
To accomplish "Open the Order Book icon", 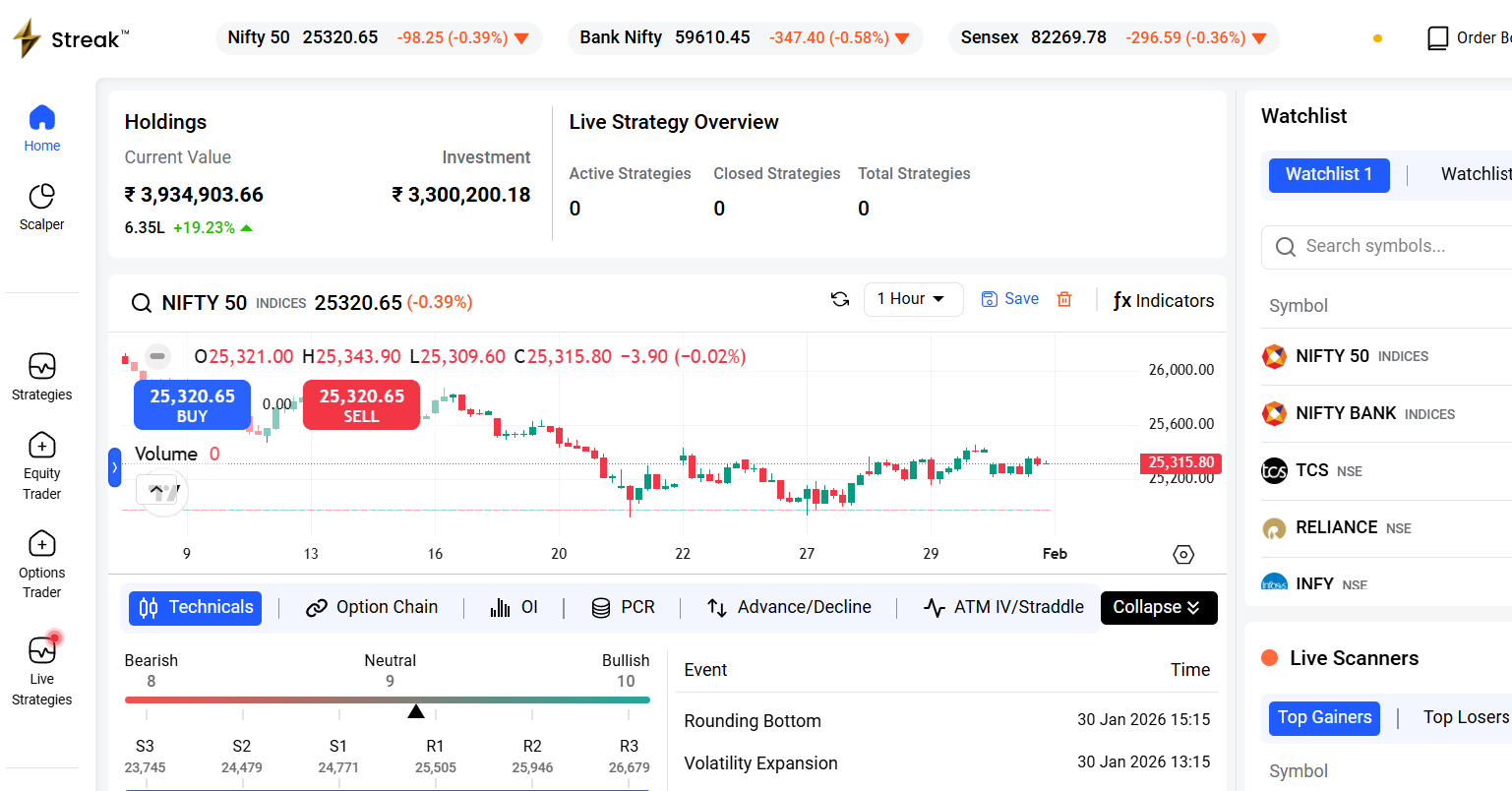I will (1438, 38).
